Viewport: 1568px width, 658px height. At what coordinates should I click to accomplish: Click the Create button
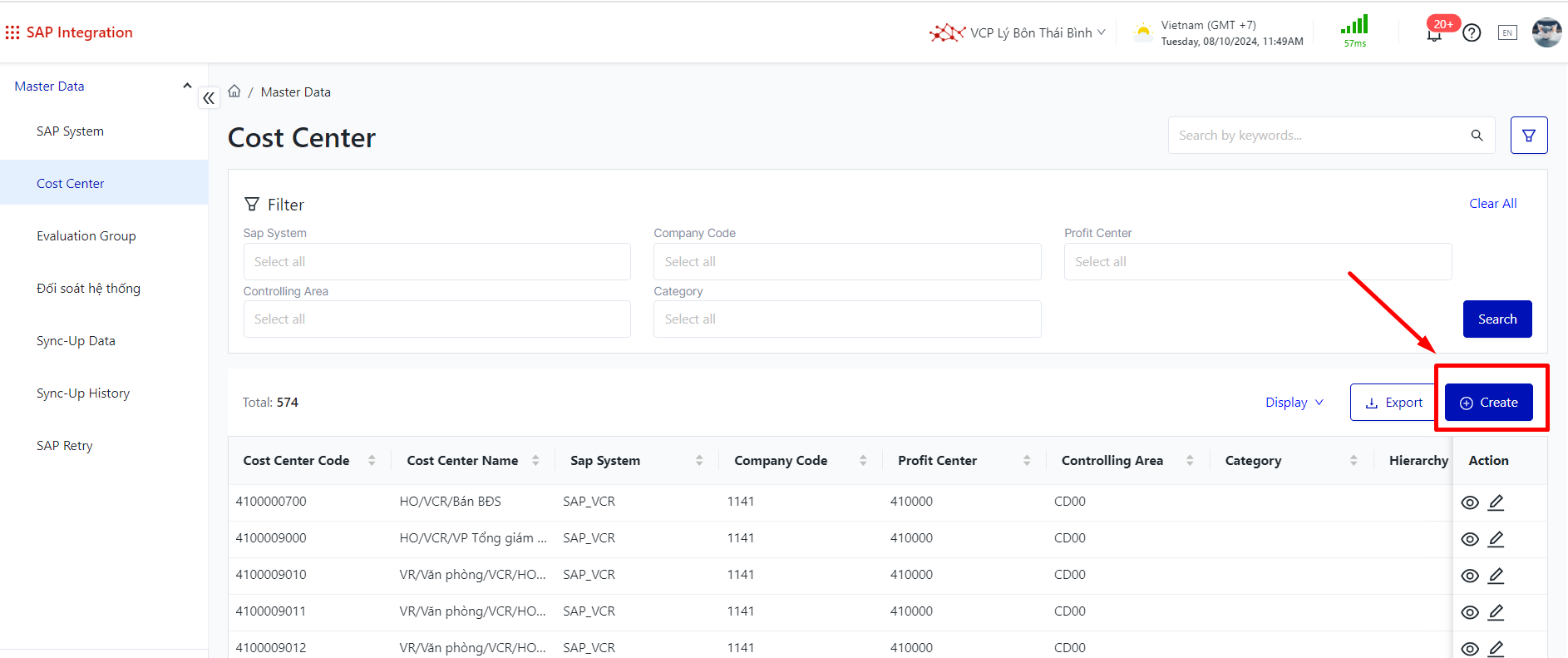(1488, 403)
